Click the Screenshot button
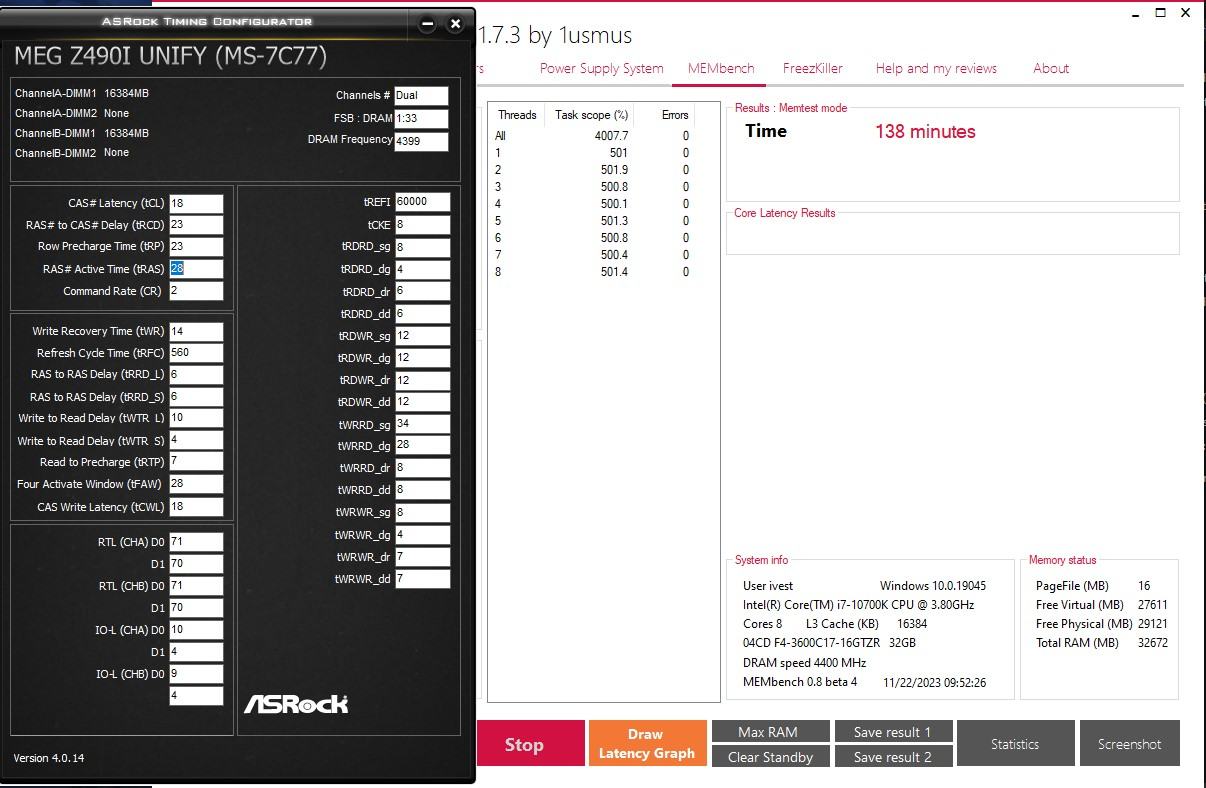 (x=1130, y=744)
